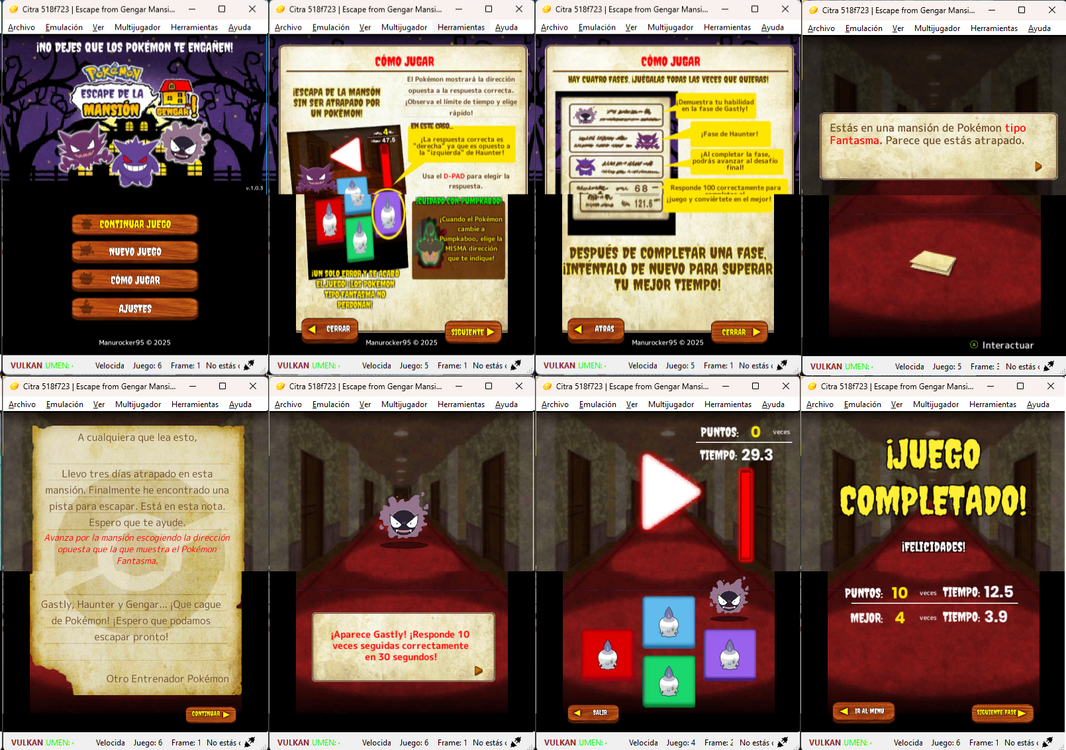Click the Gastly sprite beside the colored tiles
Screen dimensions: 1066x750
(729, 597)
